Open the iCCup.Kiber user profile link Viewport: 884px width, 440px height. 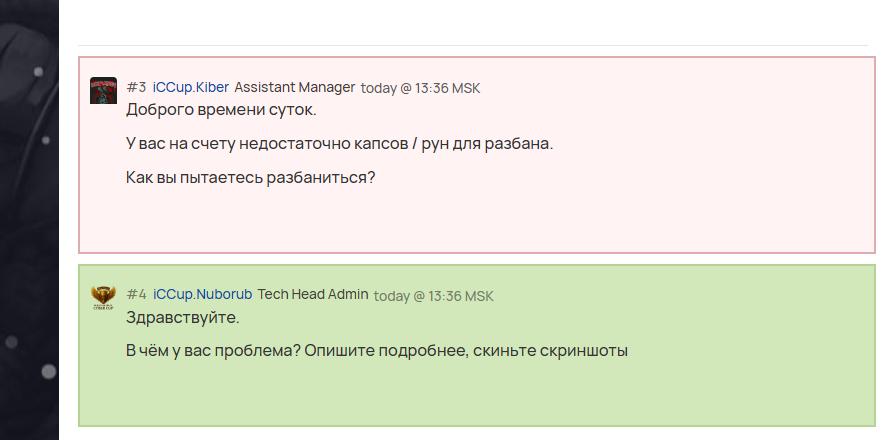click(x=190, y=87)
